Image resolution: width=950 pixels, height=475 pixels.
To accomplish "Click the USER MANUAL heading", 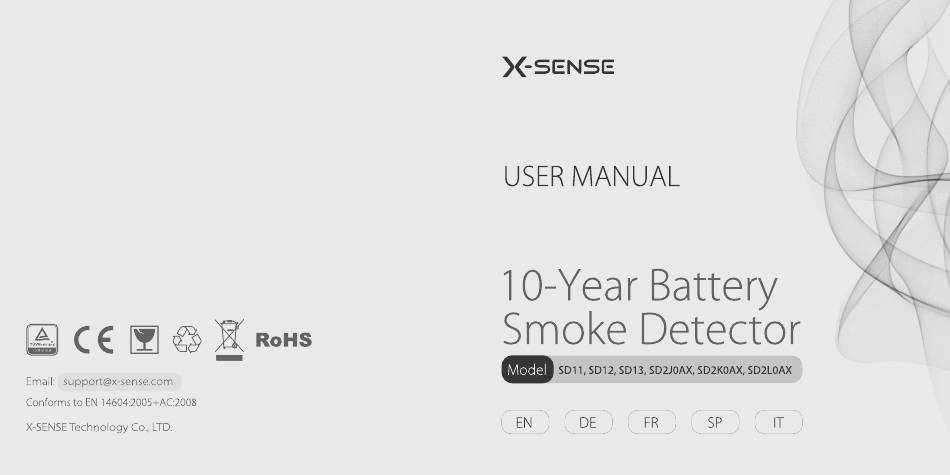I will pyautogui.click(x=591, y=176).
